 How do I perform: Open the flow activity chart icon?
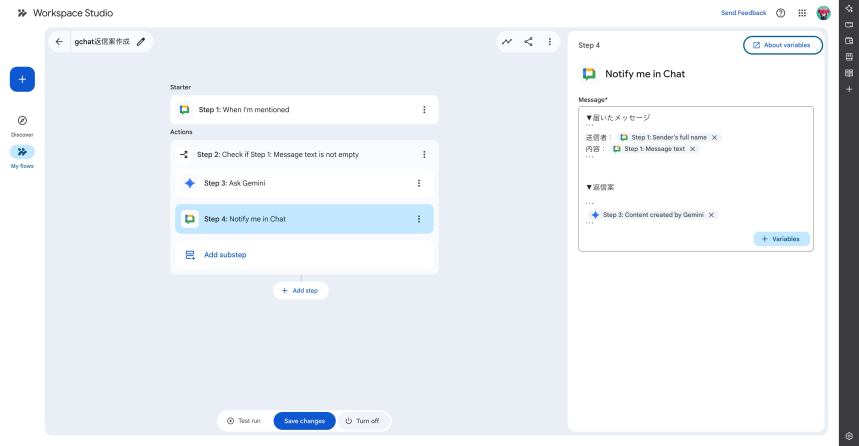click(507, 42)
